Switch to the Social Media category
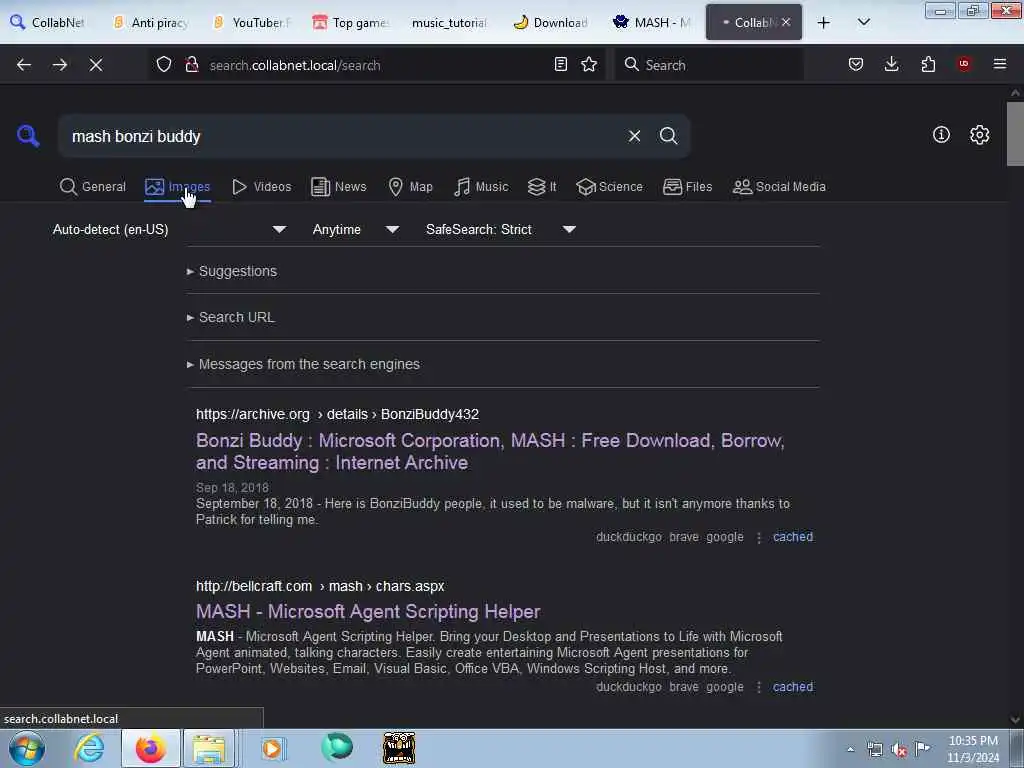The width and height of the screenshot is (1024, 768). pos(779,187)
